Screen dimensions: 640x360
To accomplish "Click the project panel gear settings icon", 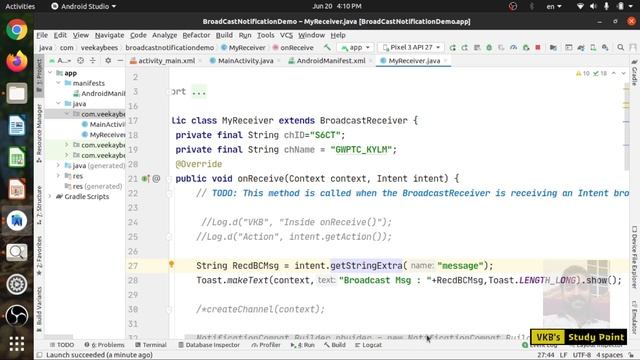I will click(108, 60).
